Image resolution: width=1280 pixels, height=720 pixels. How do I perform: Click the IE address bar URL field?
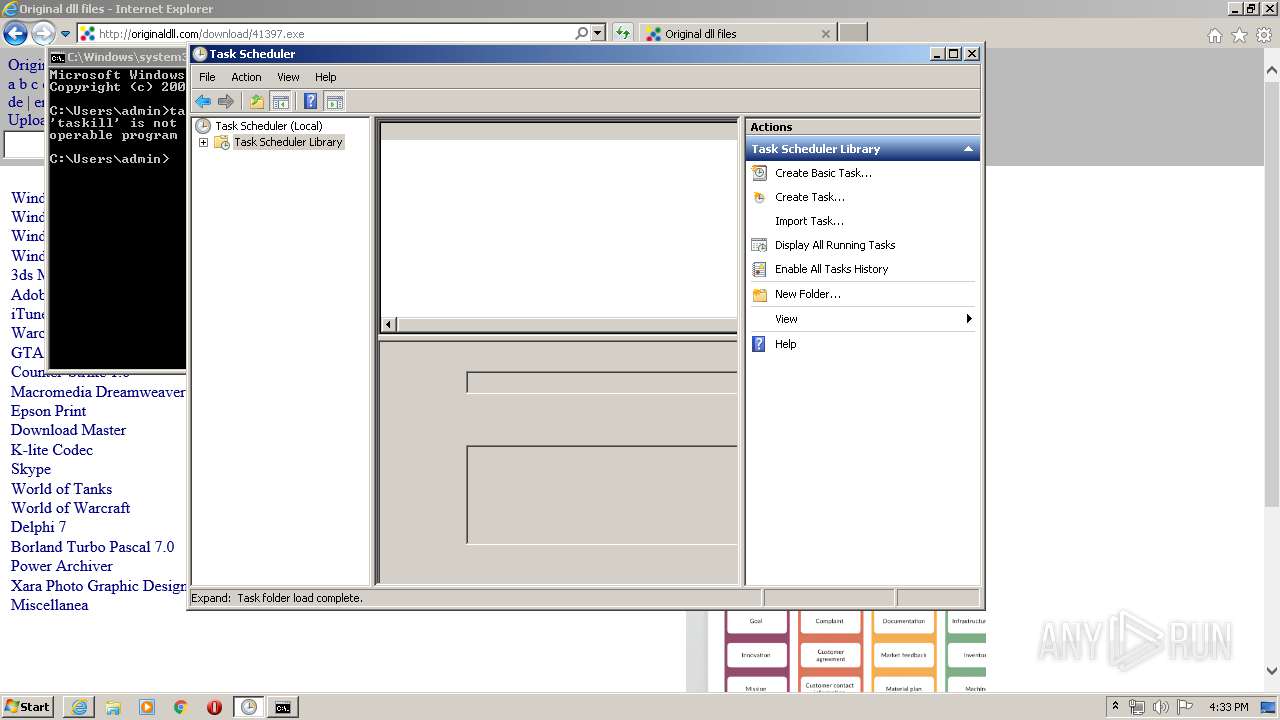point(335,33)
